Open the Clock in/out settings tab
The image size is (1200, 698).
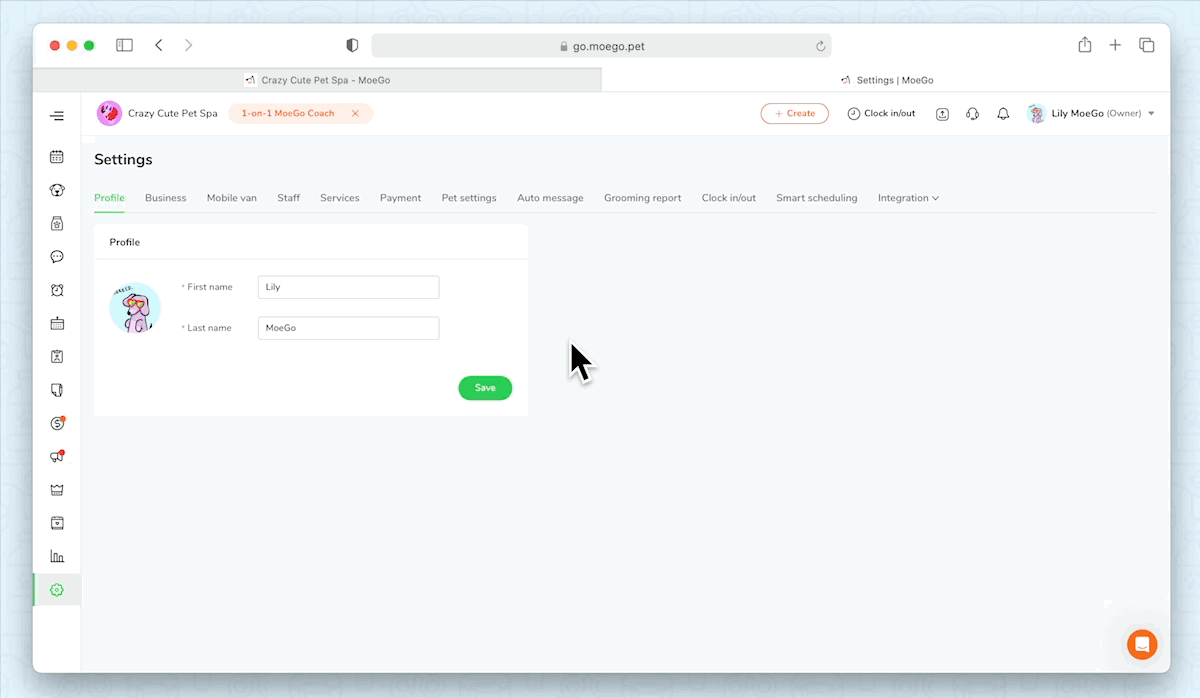pos(729,198)
